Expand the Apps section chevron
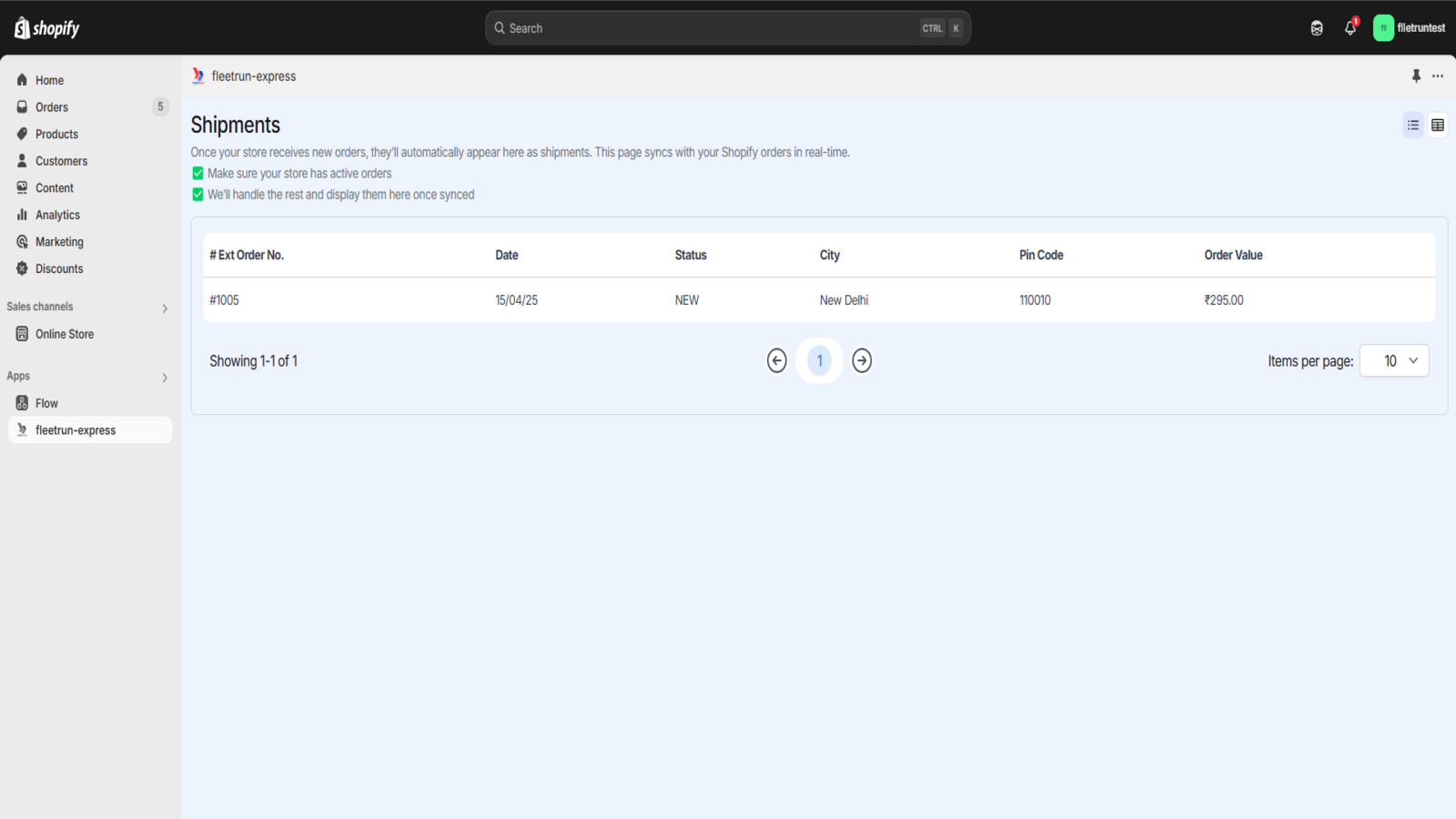This screenshot has height=819, width=1456. pos(165,377)
